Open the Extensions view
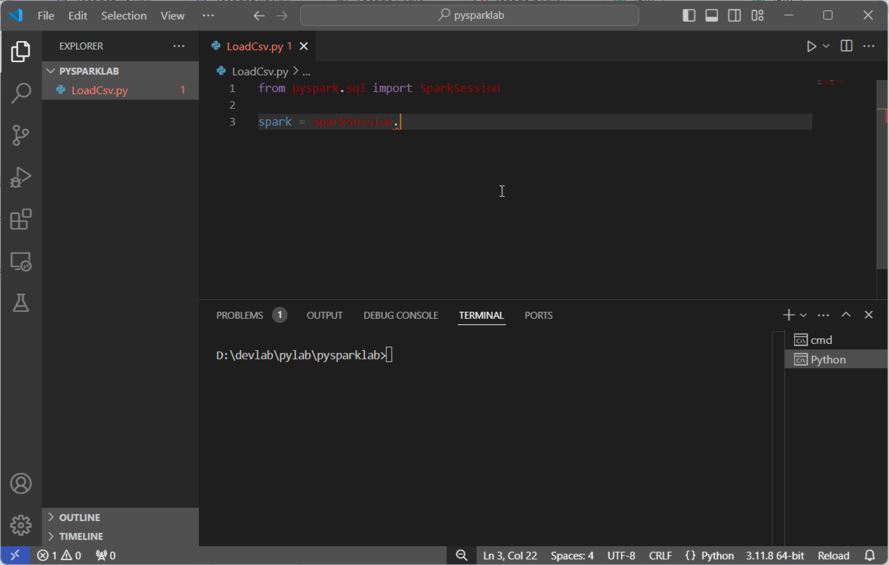This screenshot has height=565, width=889. [20, 219]
